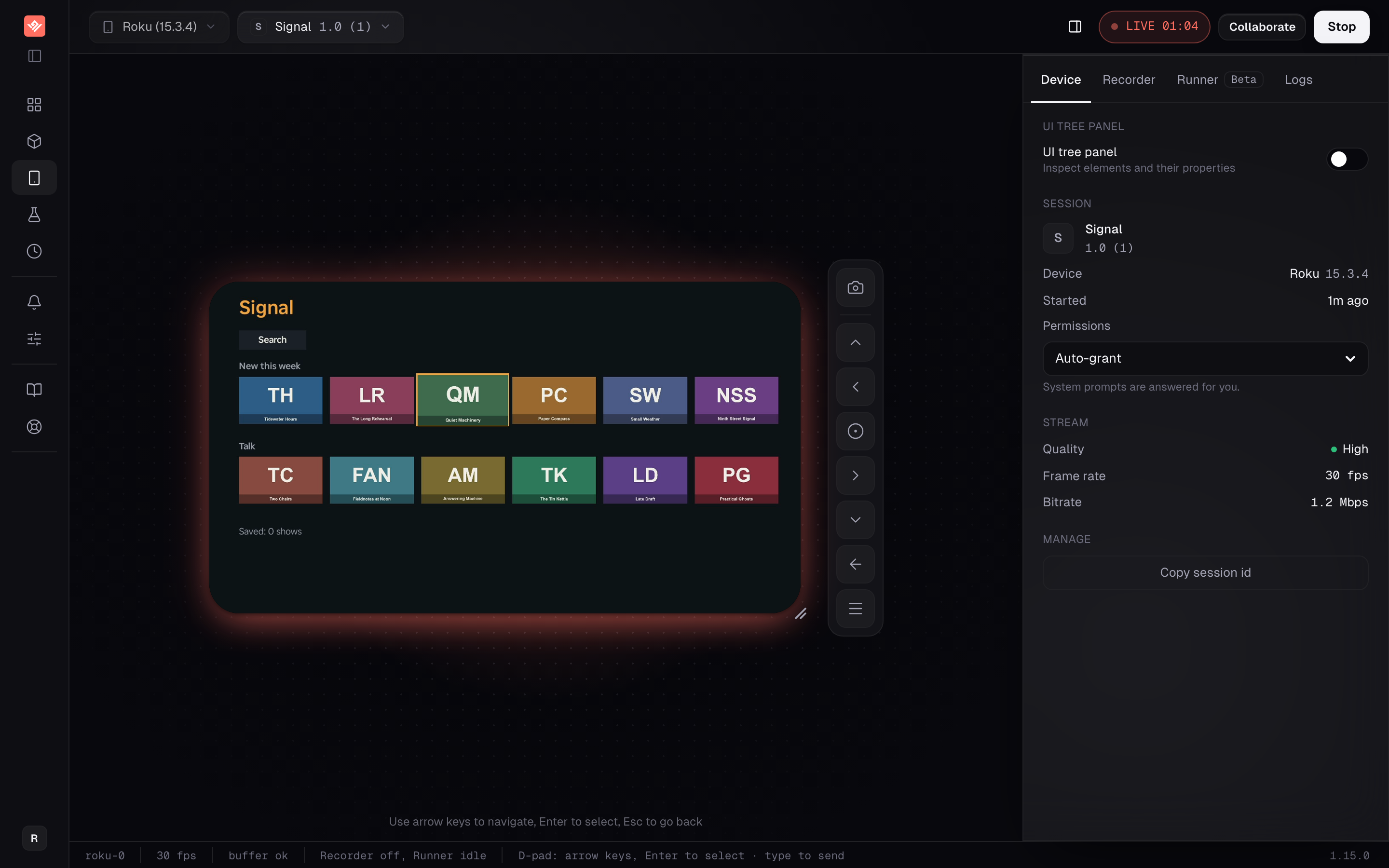Select the QM Quiet Machinery tile

(x=463, y=400)
